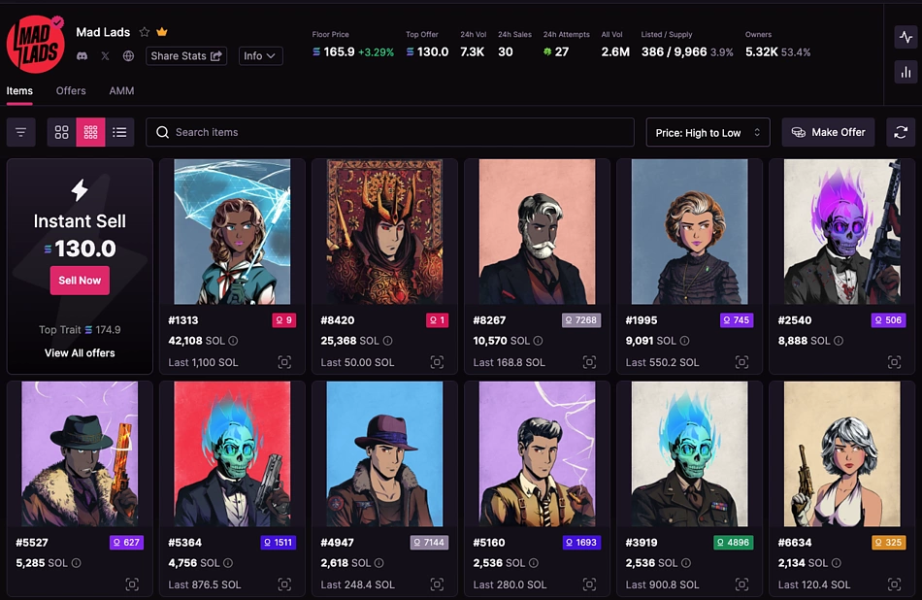The image size is (922, 600).
Task: Focus the Search items field
Action: 390,132
